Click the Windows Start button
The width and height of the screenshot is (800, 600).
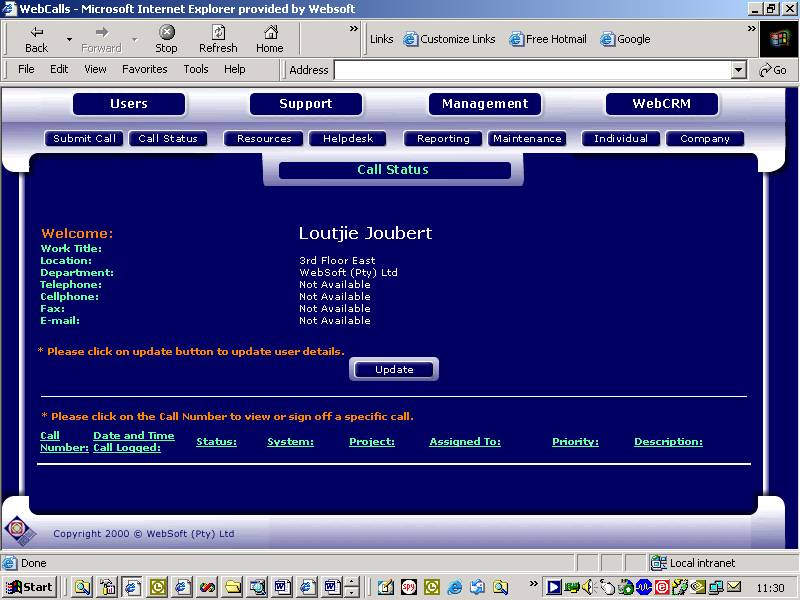29,588
